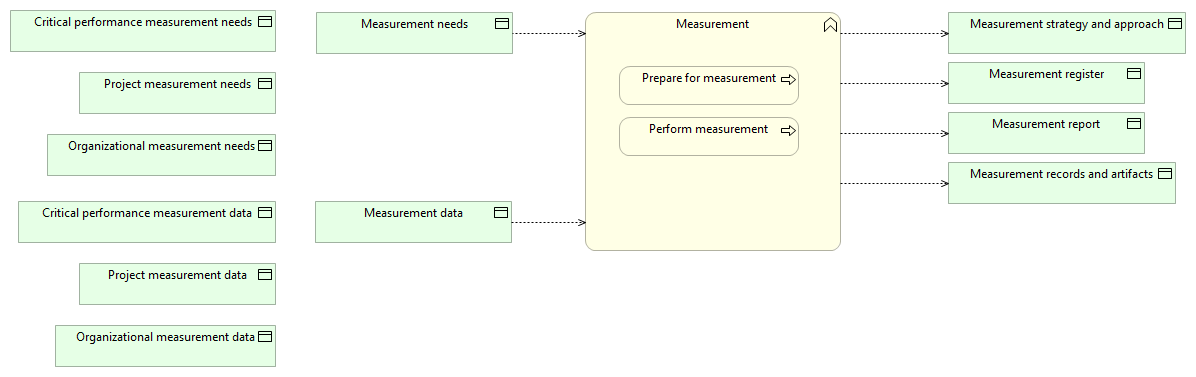Viewport: 1196px width, 377px height.
Task: Select the 'Organizational measurement data' label
Action: tap(166, 337)
